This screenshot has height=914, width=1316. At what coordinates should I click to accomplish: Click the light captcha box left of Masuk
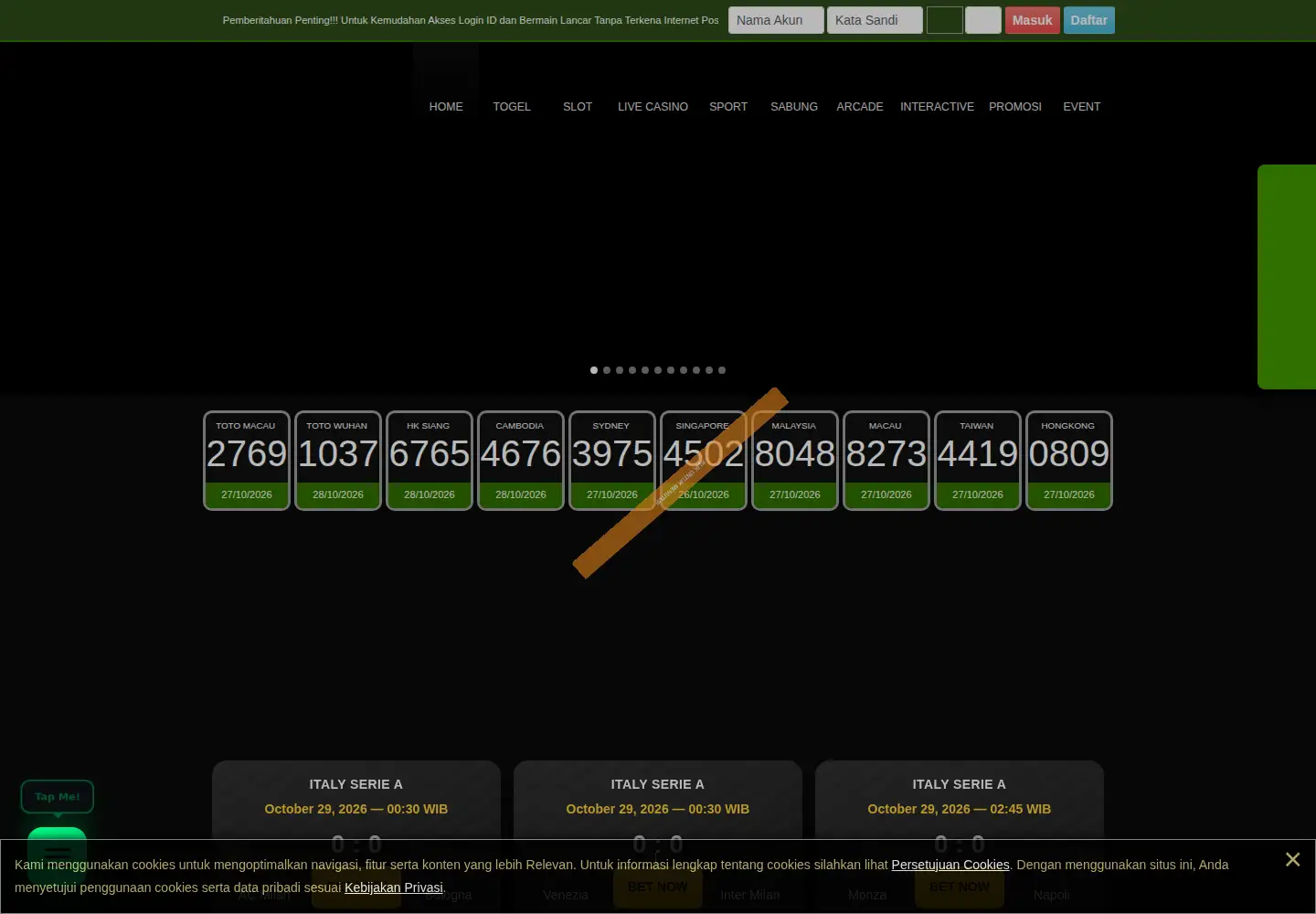pos(983,20)
